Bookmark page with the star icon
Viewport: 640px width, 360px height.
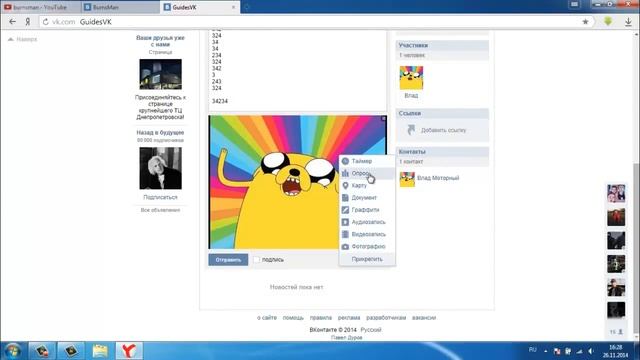coord(585,22)
